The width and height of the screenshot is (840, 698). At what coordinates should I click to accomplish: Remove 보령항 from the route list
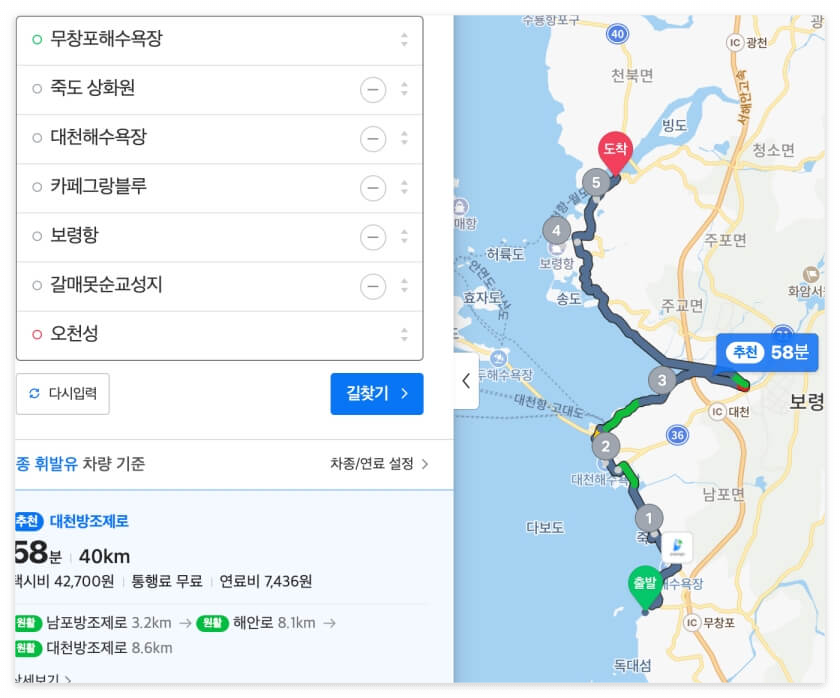coord(372,236)
